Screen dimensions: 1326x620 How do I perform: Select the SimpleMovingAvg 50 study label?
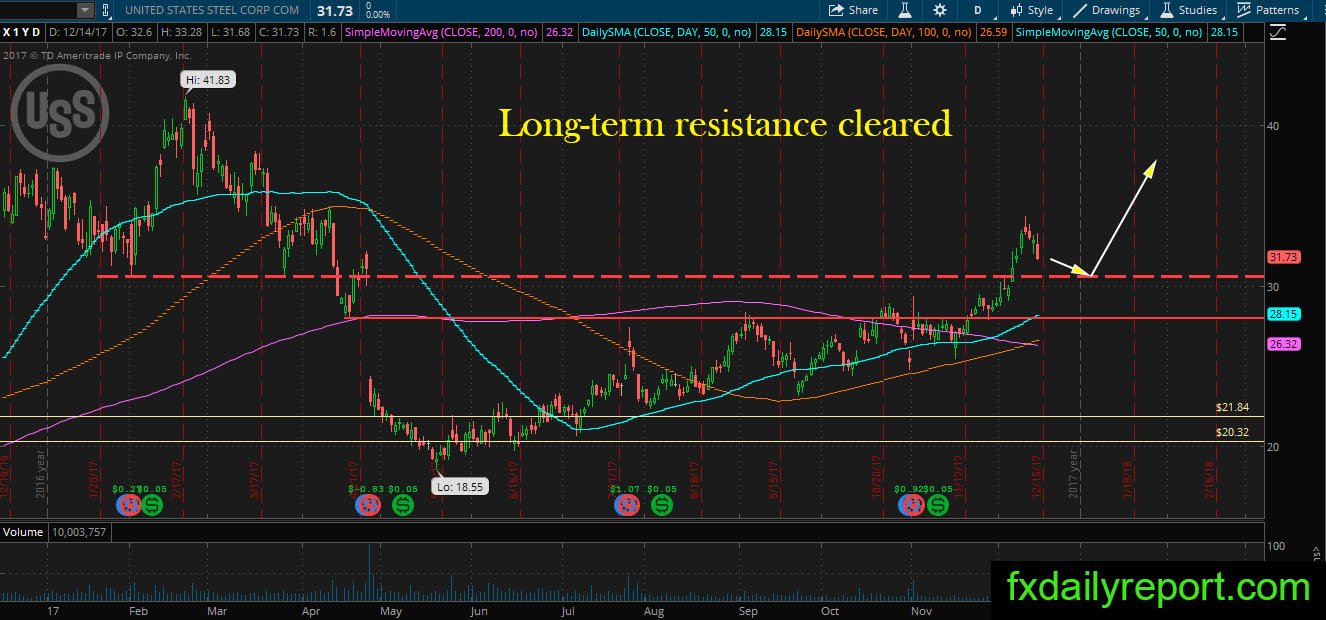coord(1110,32)
